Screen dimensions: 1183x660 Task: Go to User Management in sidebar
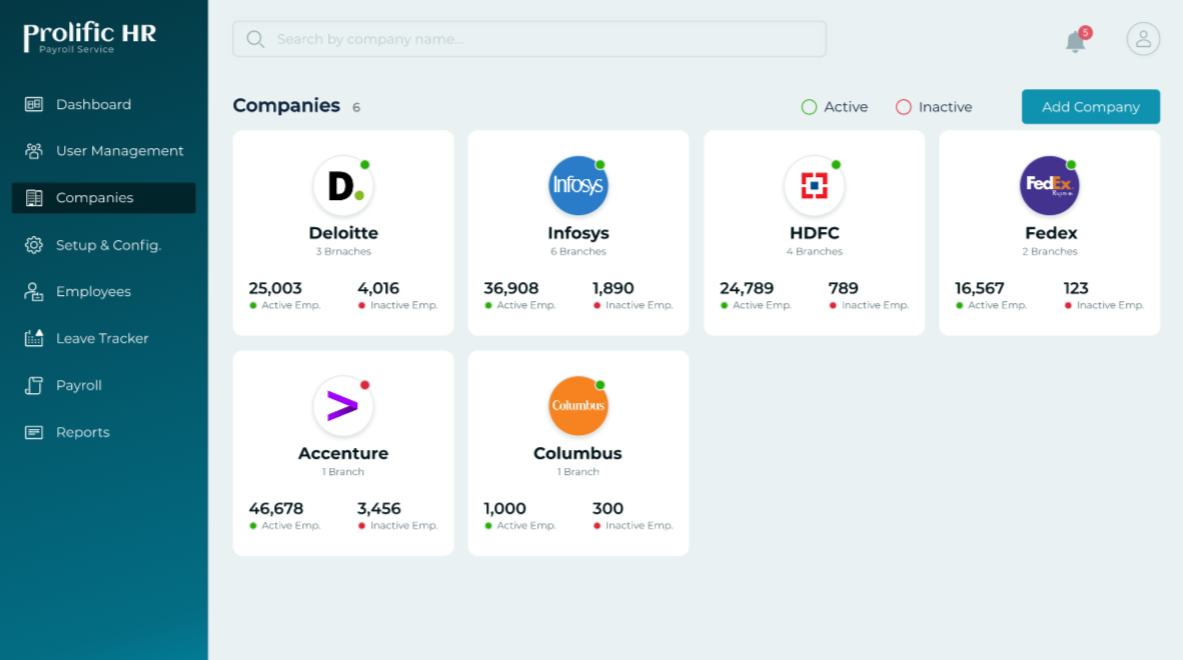tap(119, 151)
